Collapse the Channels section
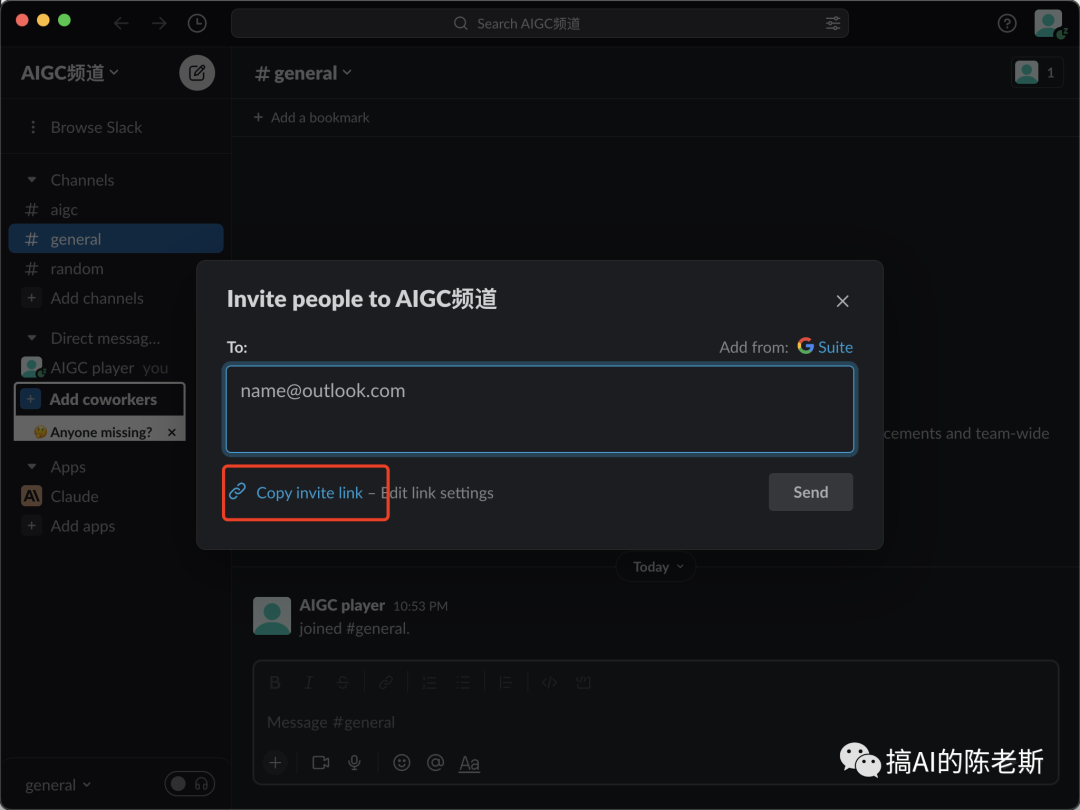Screen dimensions: 1080x810 point(32,180)
